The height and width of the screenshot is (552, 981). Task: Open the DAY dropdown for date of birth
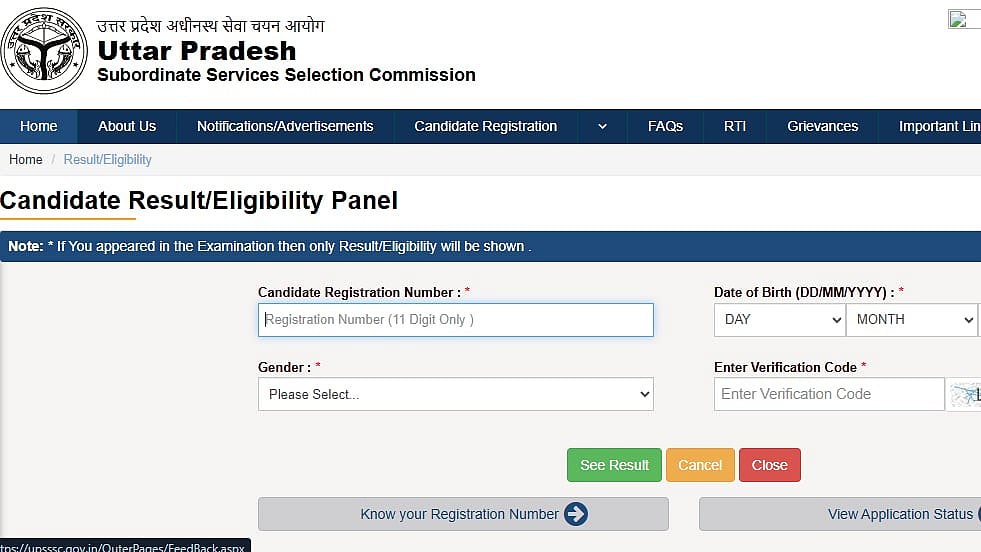coord(780,320)
